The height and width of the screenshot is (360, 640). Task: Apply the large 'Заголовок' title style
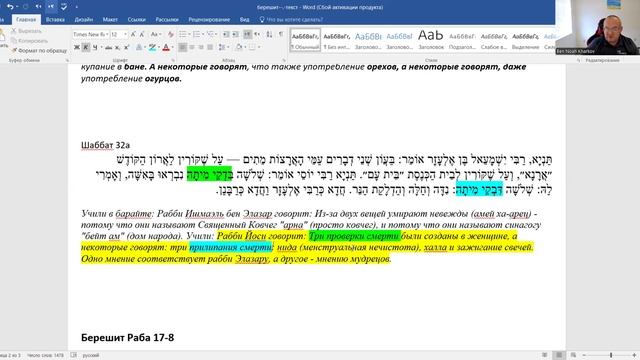[431, 40]
